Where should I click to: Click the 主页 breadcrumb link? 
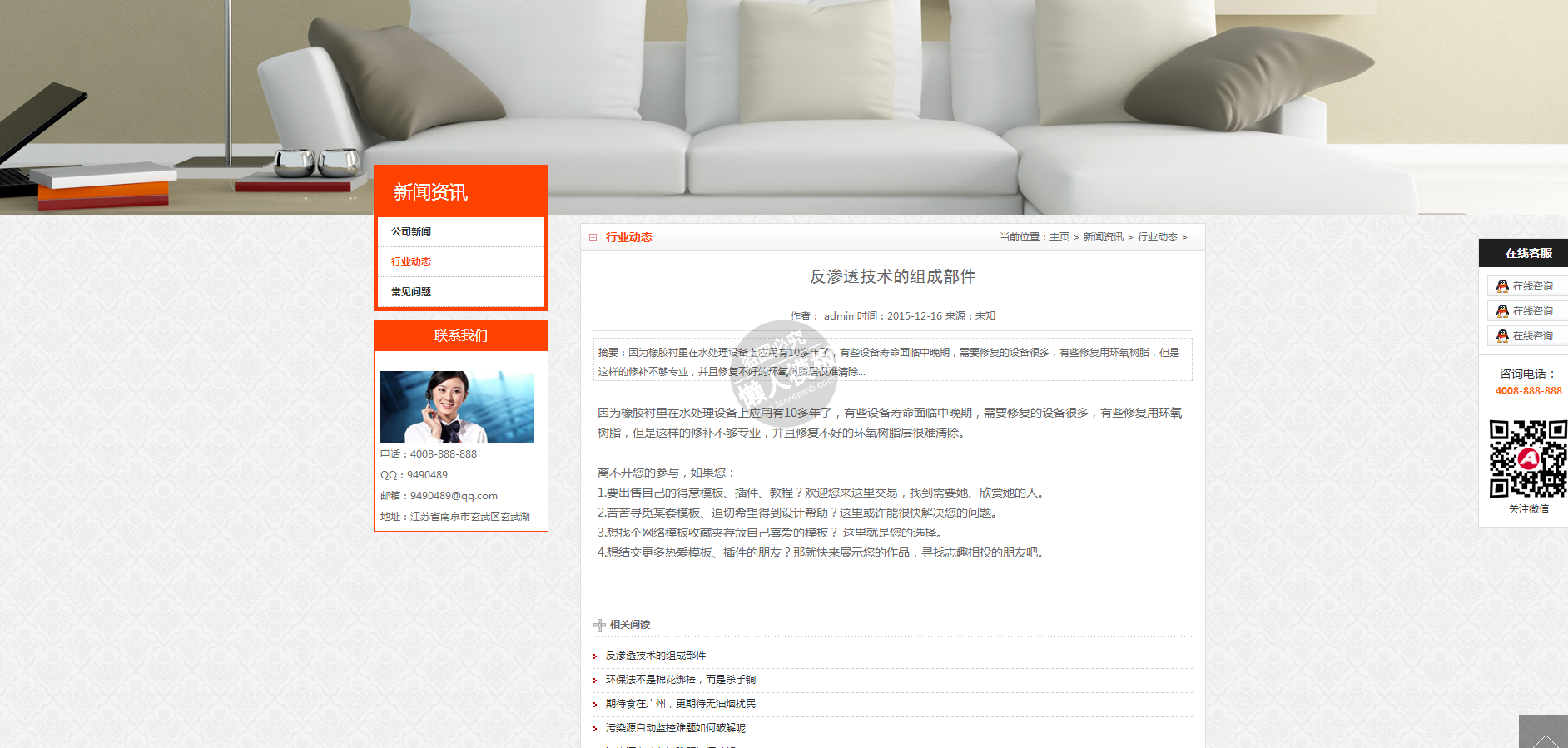(1059, 237)
